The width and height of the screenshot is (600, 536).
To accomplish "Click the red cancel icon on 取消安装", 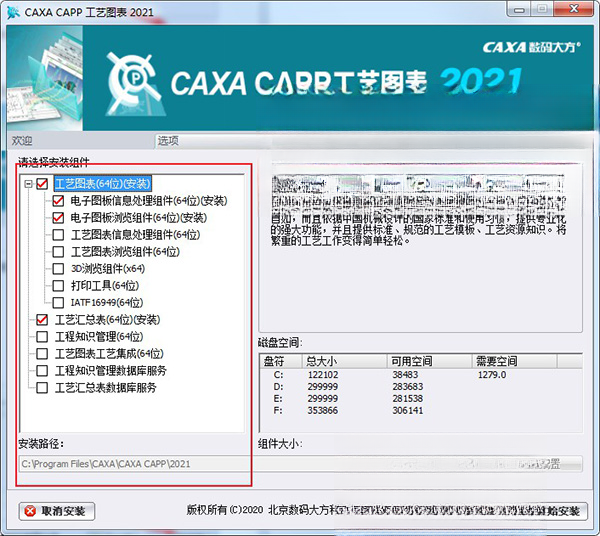I will coord(30,511).
